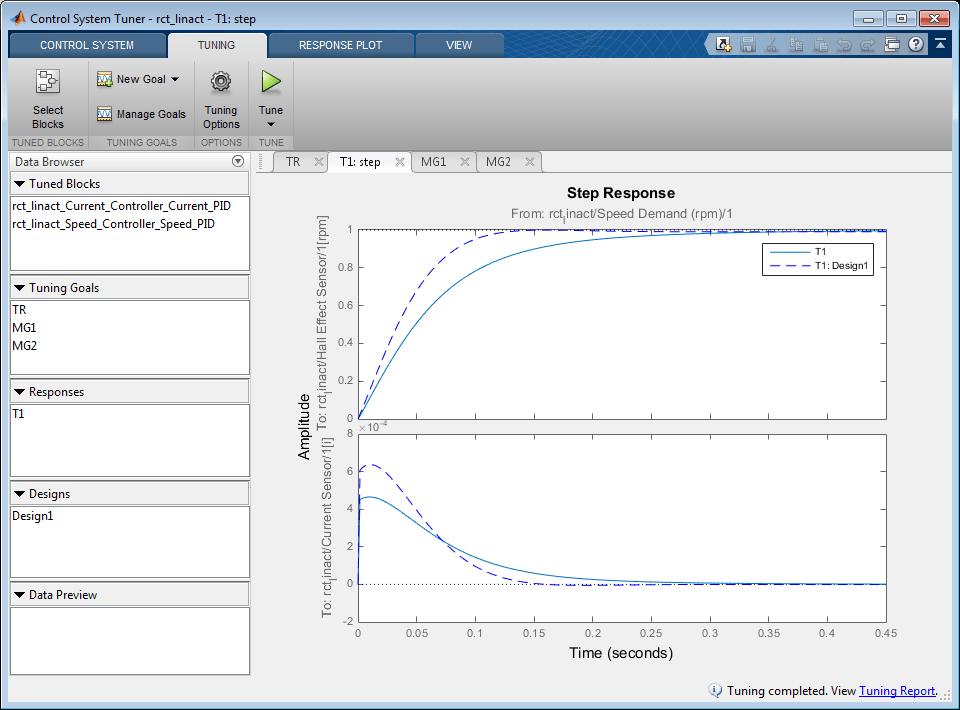This screenshot has height=710, width=960.
Task: Open the Data Browser options menu arrow
Action: tap(238, 162)
